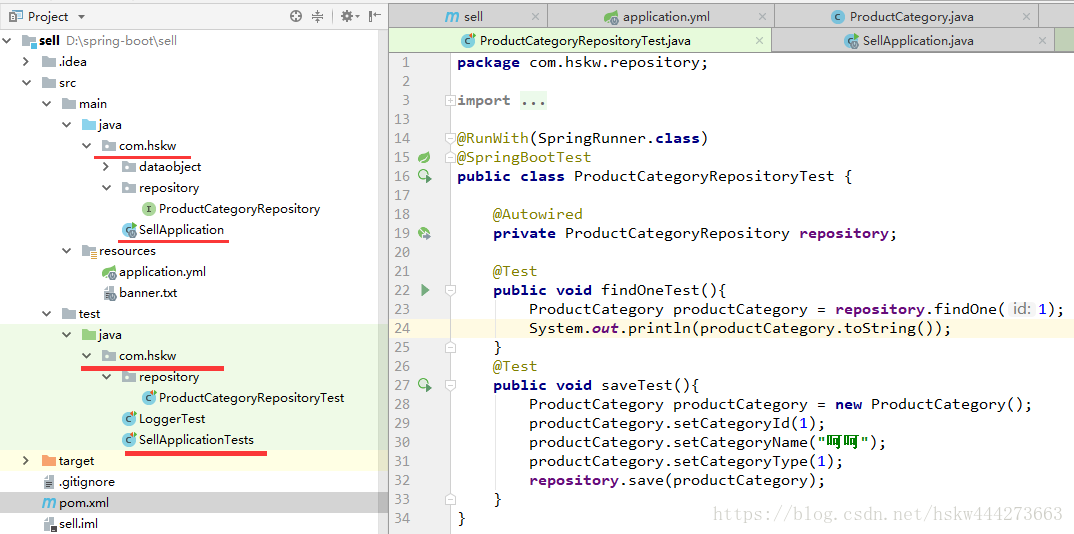The height and width of the screenshot is (534, 1074).
Task: Click the Spring bean gutter icon on line 15
Action: 423,157
